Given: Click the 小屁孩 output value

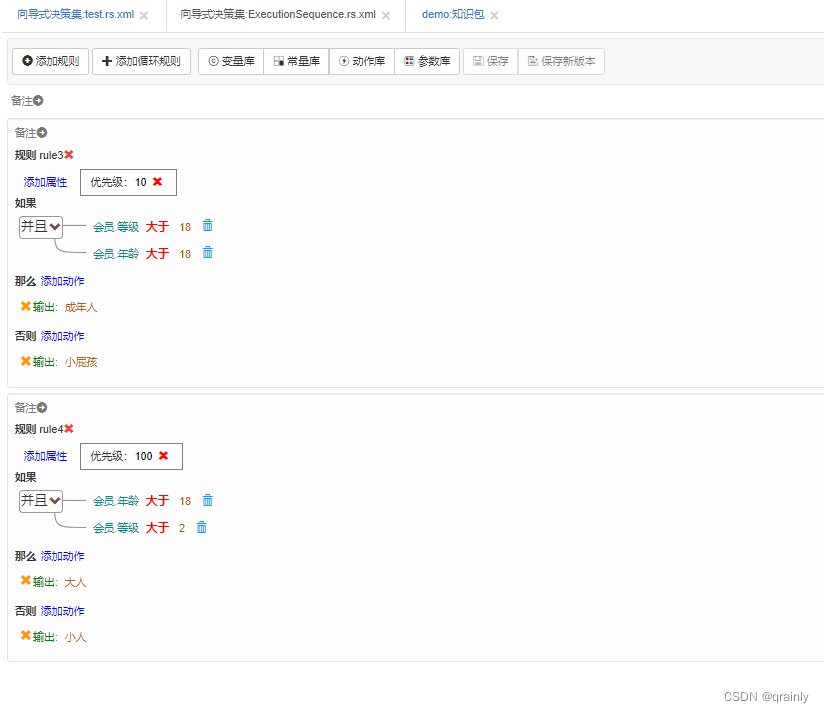Looking at the screenshot, I should 81,362.
